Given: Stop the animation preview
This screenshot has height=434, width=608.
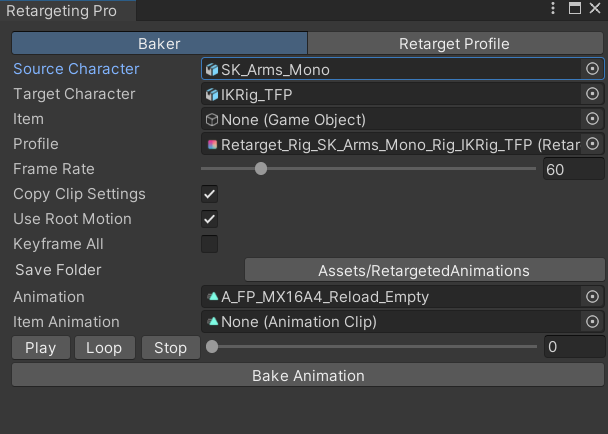Looking at the screenshot, I should 170,348.
